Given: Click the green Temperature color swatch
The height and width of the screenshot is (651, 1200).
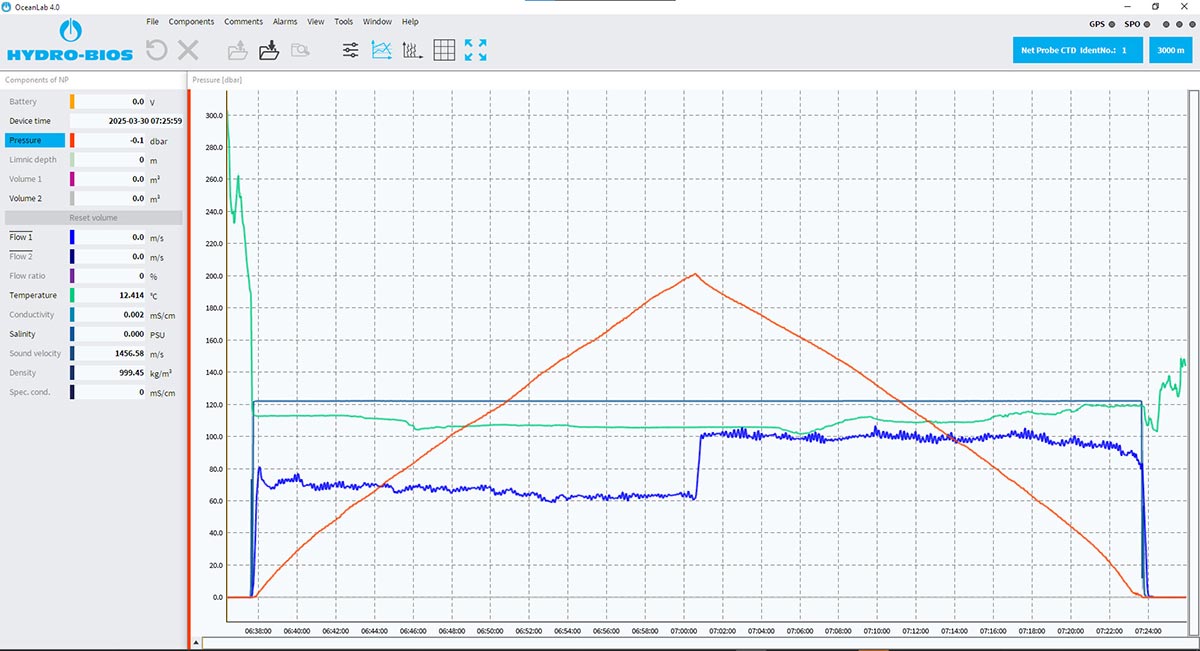Looking at the screenshot, I should pos(72,296).
